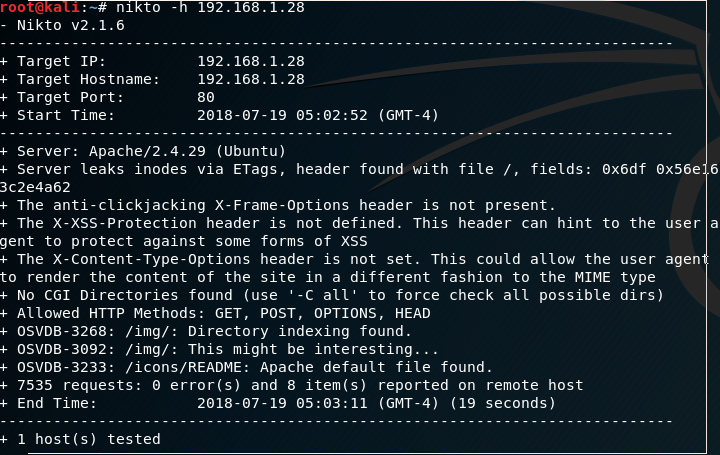Screen dimensions: 720x455
Task: Click the 7535 requests summary line
Action: point(291,385)
